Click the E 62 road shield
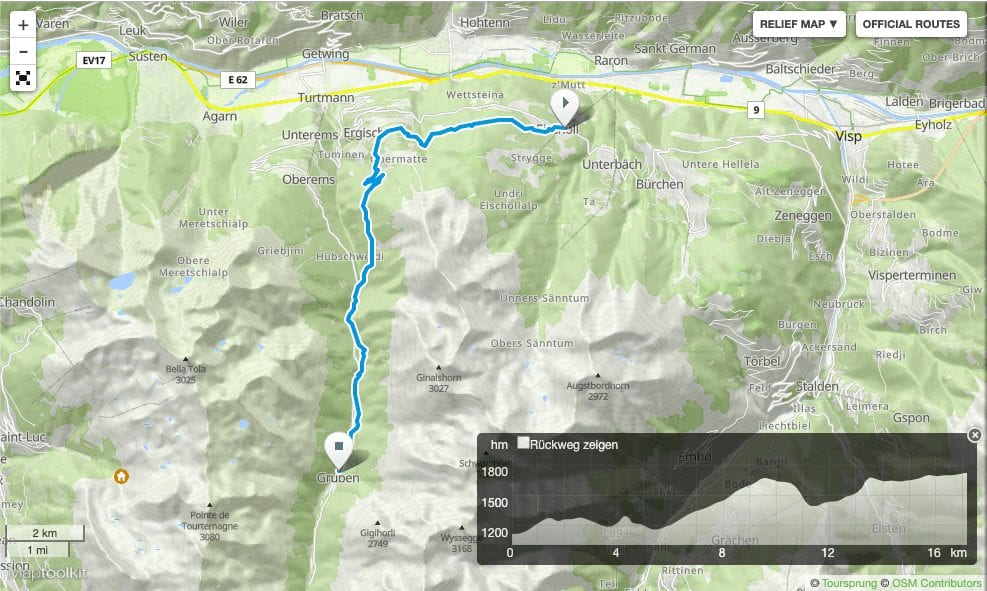This screenshot has height=591, width=987. pos(238,80)
